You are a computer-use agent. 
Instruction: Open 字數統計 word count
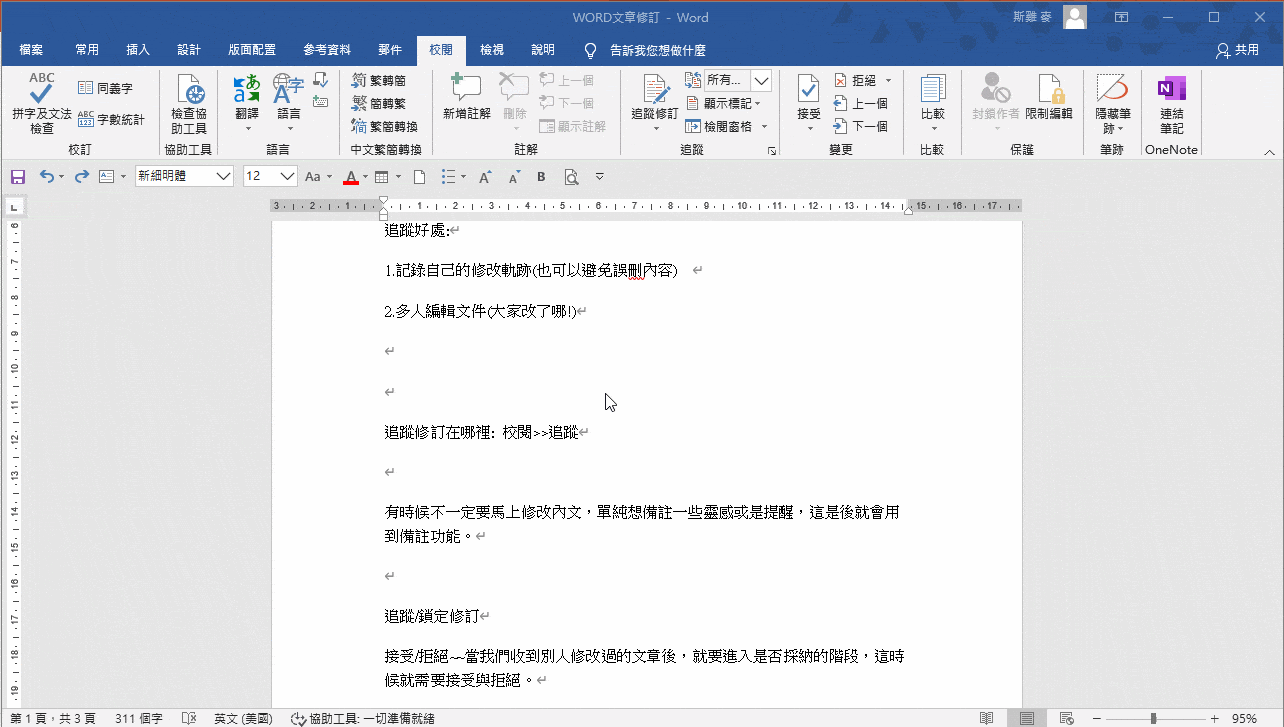pos(111,120)
